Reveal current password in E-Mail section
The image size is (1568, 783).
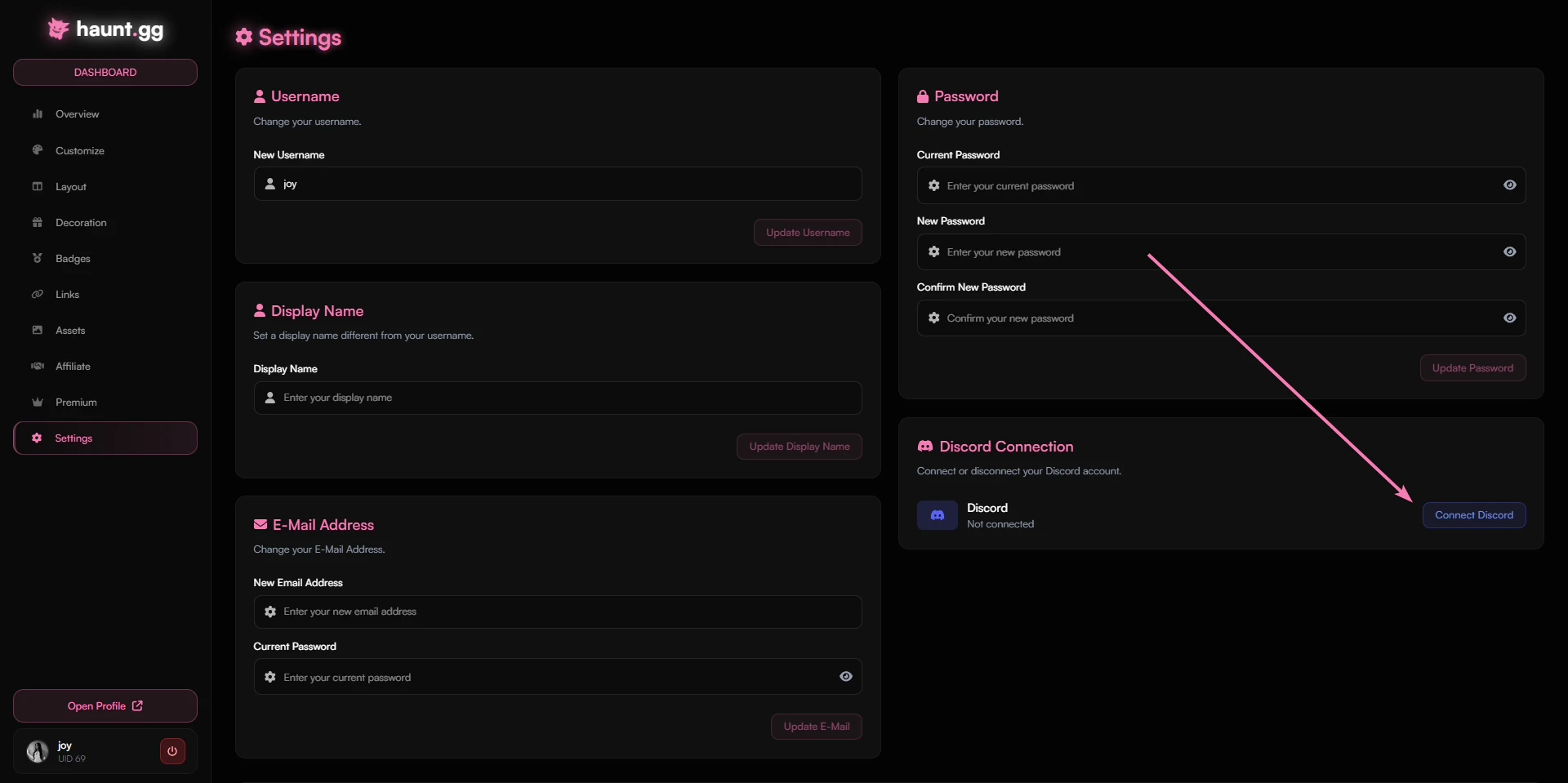(x=845, y=677)
